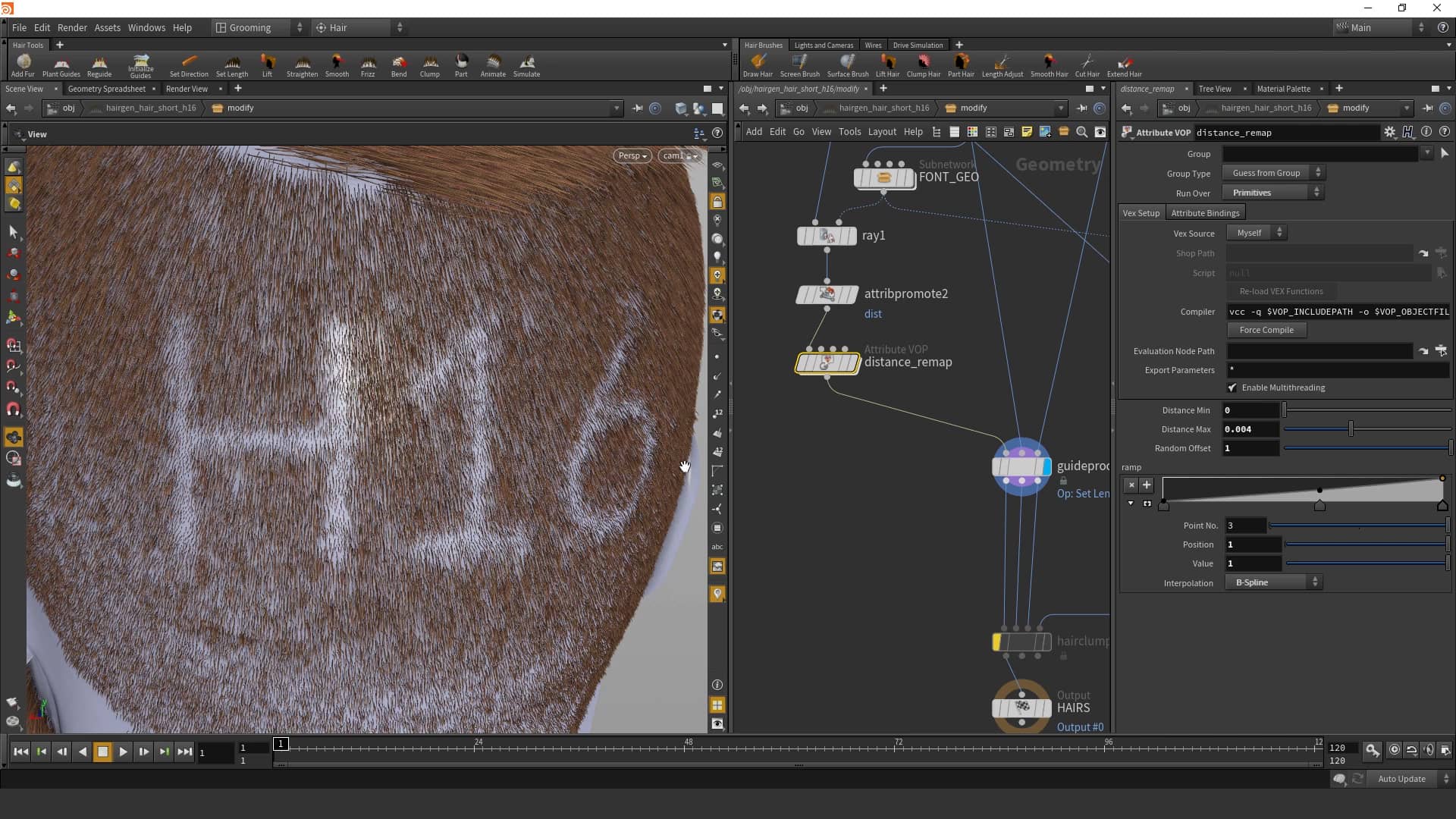Viewport: 1456px width, 819px height.
Task: Click Re-load VEX Functions button
Action: 1281,291
